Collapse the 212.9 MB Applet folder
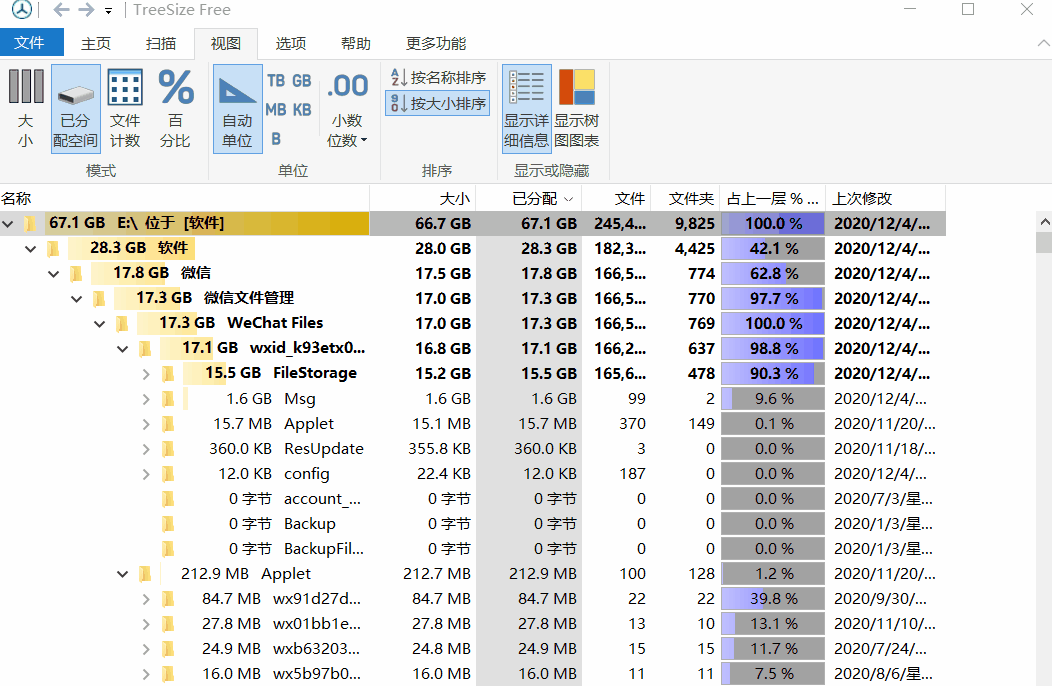The width and height of the screenshot is (1052, 686). (123, 575)
